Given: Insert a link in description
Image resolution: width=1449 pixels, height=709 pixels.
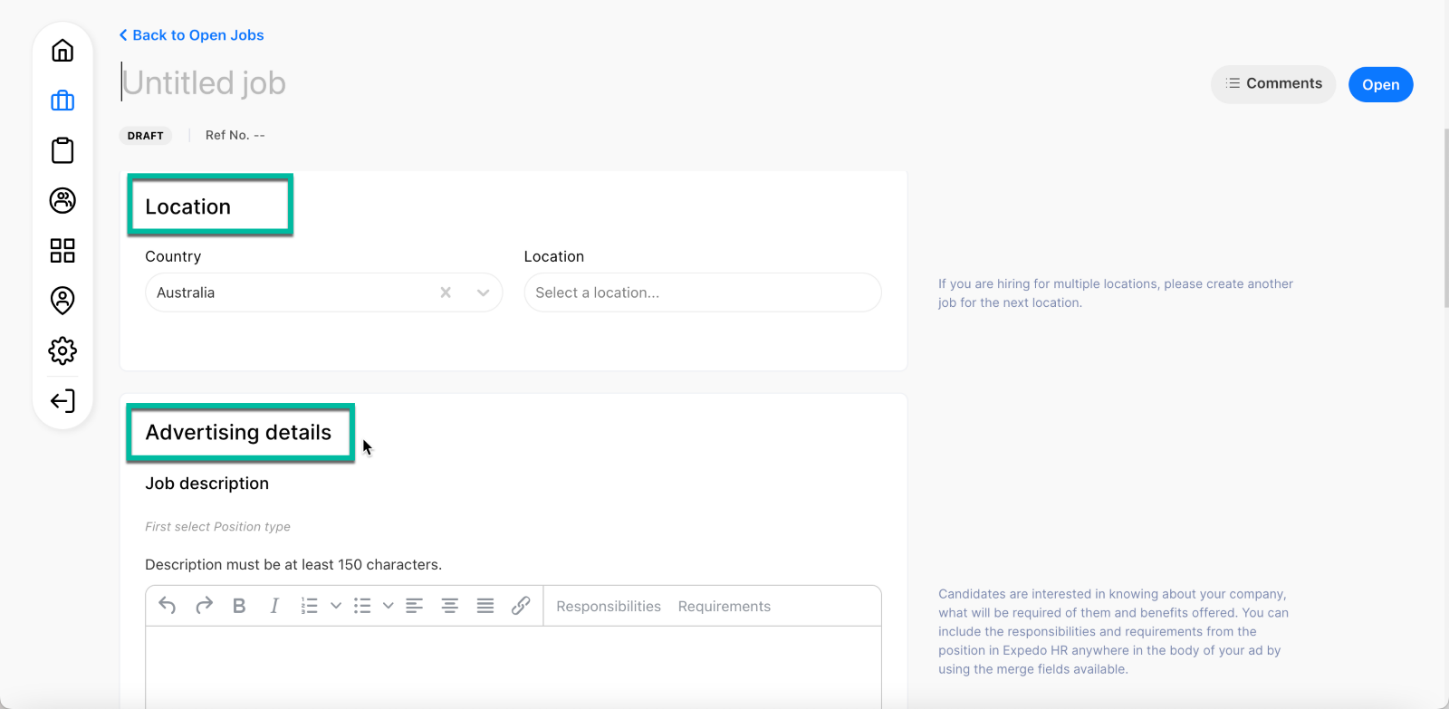Looking at the screenshot, I should [x=521, y=606].
